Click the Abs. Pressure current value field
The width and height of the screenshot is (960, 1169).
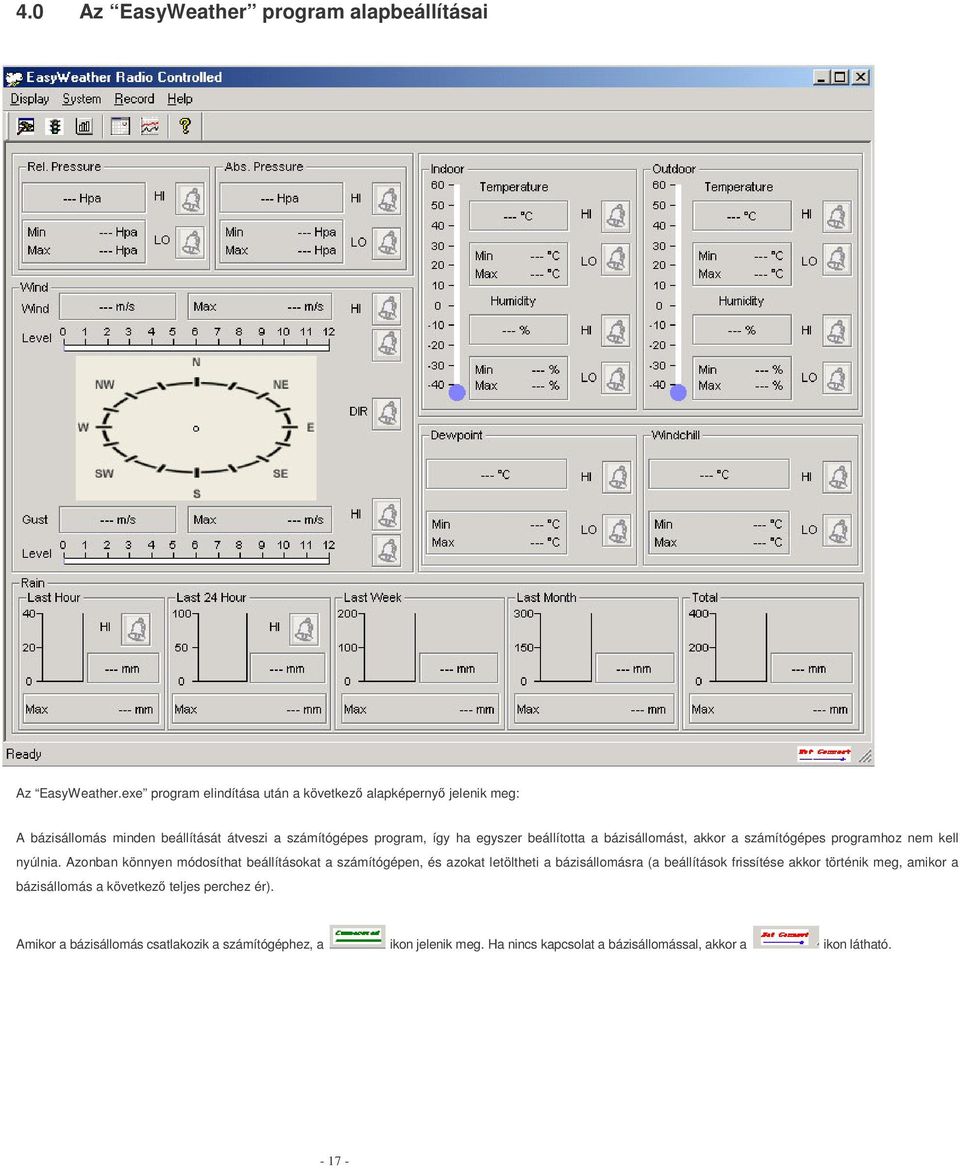(281, 198)
